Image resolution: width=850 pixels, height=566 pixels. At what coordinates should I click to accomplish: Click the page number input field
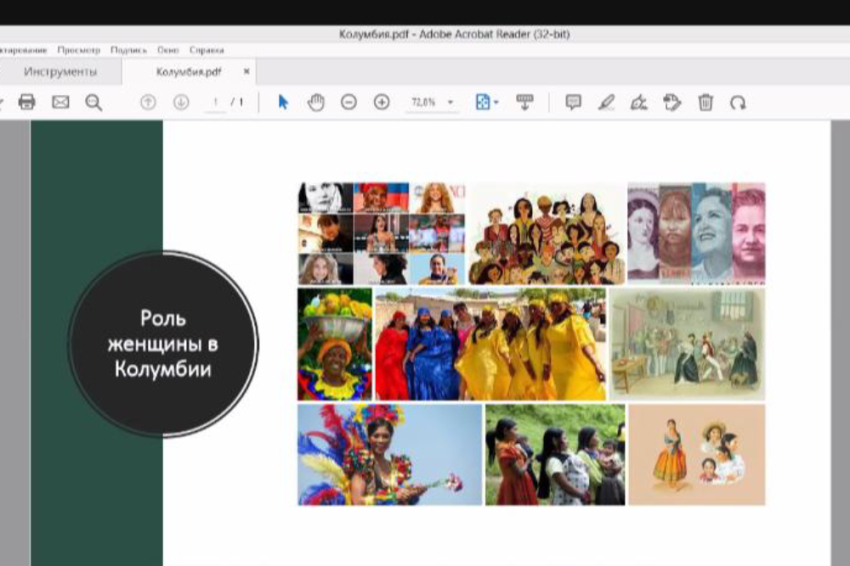215,102
